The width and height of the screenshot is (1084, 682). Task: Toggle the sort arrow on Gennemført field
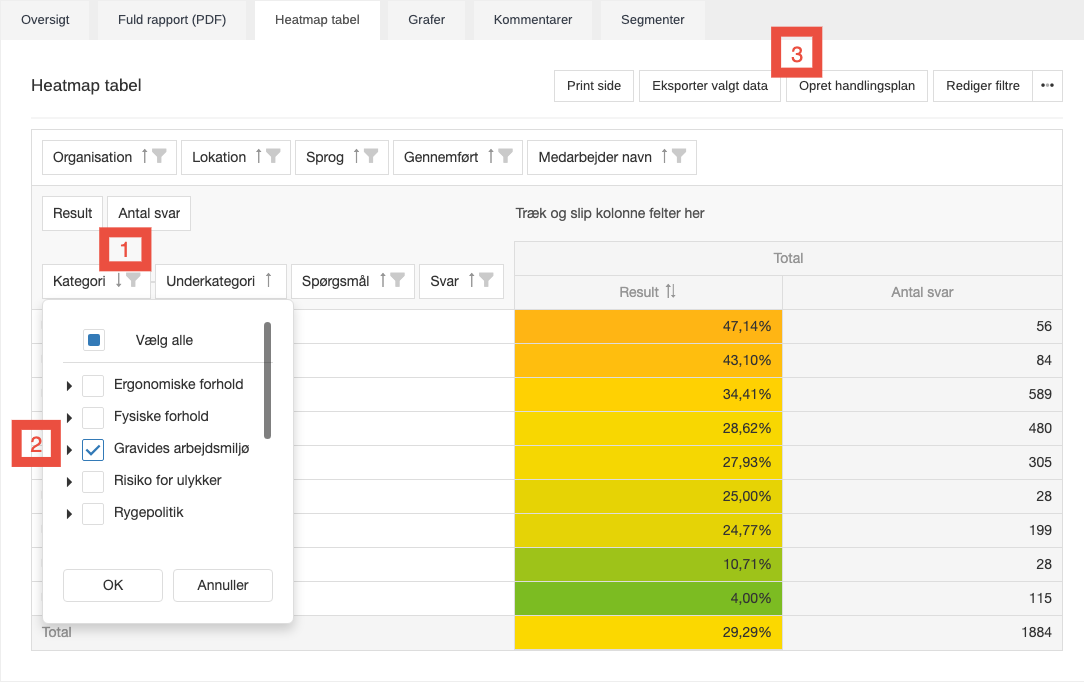491,156
